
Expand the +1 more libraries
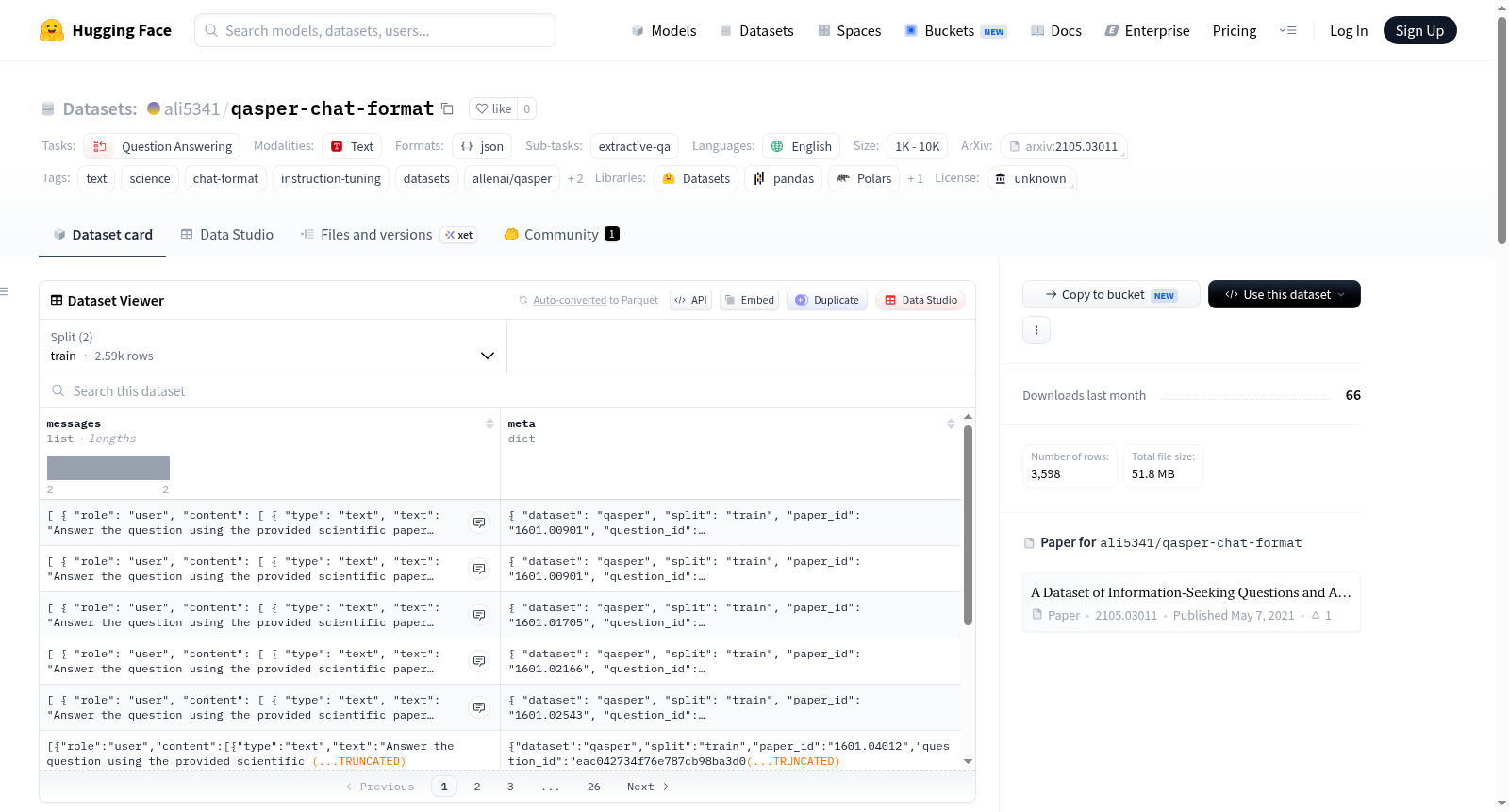point(915,178)
